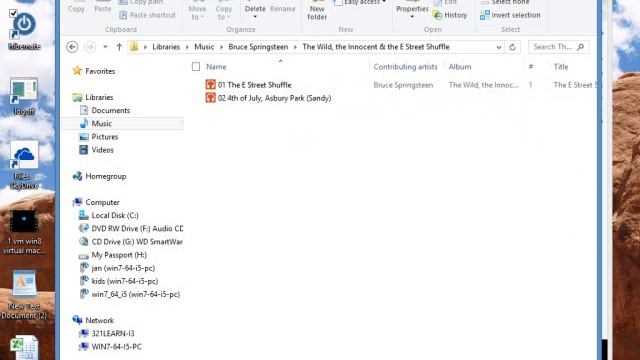Open Libraries in navigation pane
Image resolution: width=640 pixels, height=360 pixels.
(99, 97)
